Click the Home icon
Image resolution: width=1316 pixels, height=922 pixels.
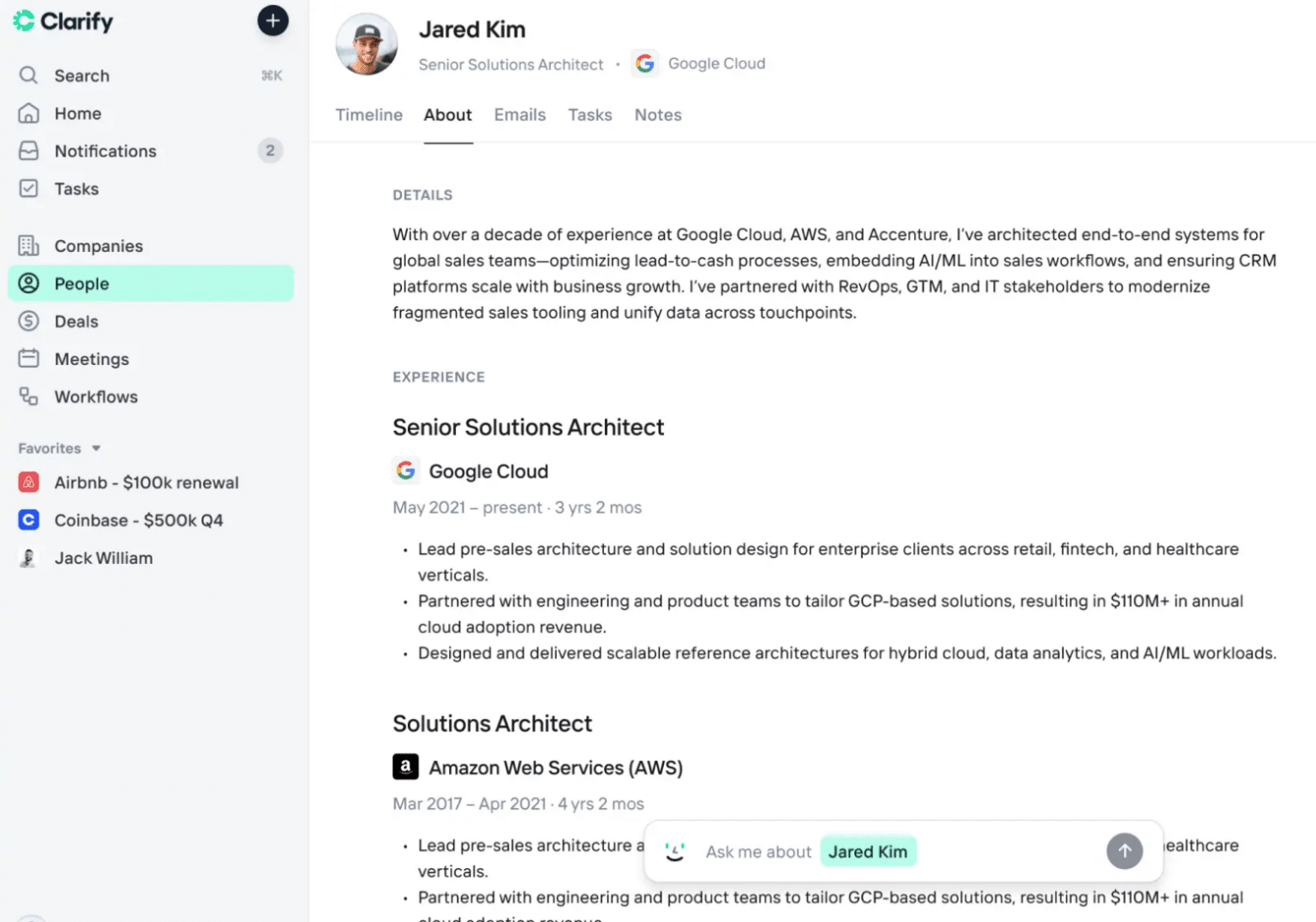(x=28, y=113)
